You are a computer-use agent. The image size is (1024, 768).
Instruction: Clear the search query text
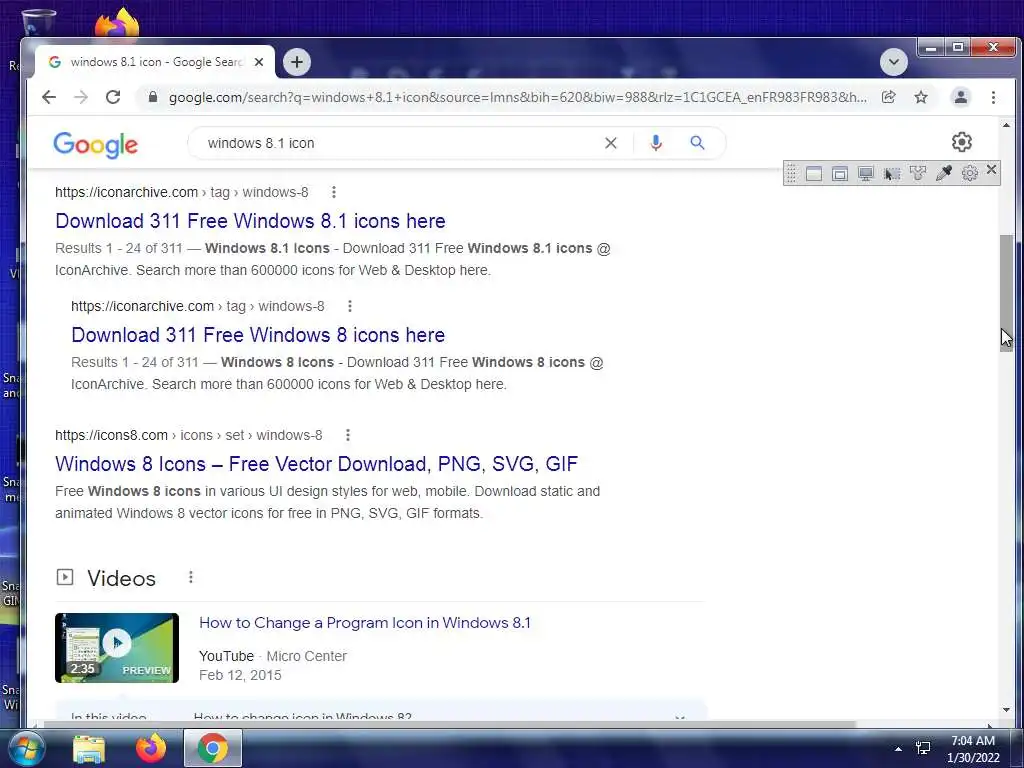(x=611, y=143)
